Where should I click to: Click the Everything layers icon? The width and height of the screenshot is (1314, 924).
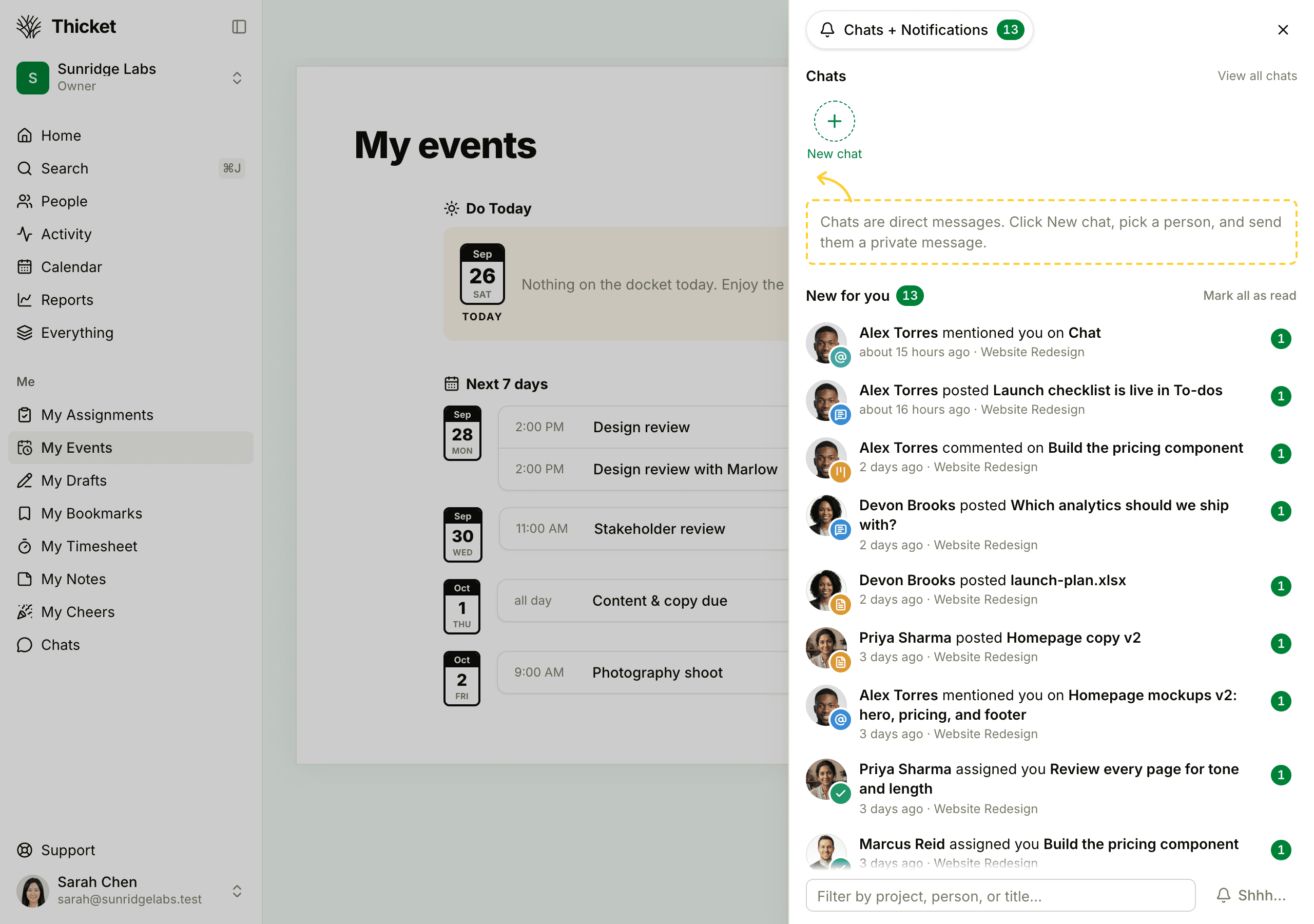(24, 333)
